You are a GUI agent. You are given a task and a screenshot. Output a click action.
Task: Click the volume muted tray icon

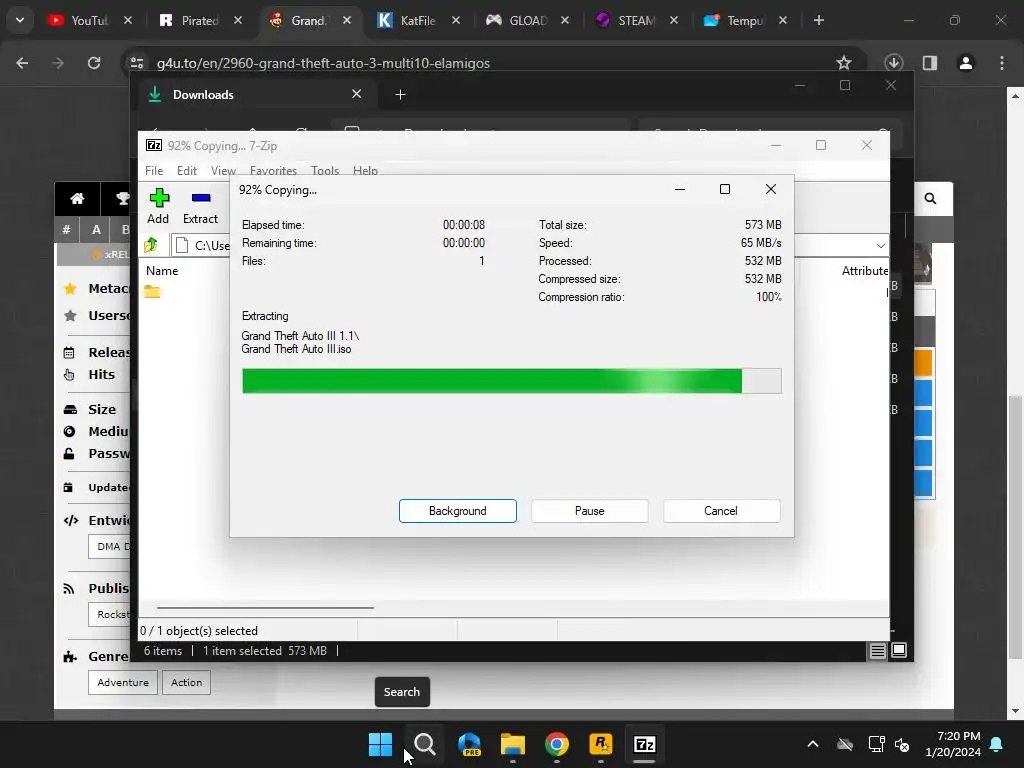[902, 744]
